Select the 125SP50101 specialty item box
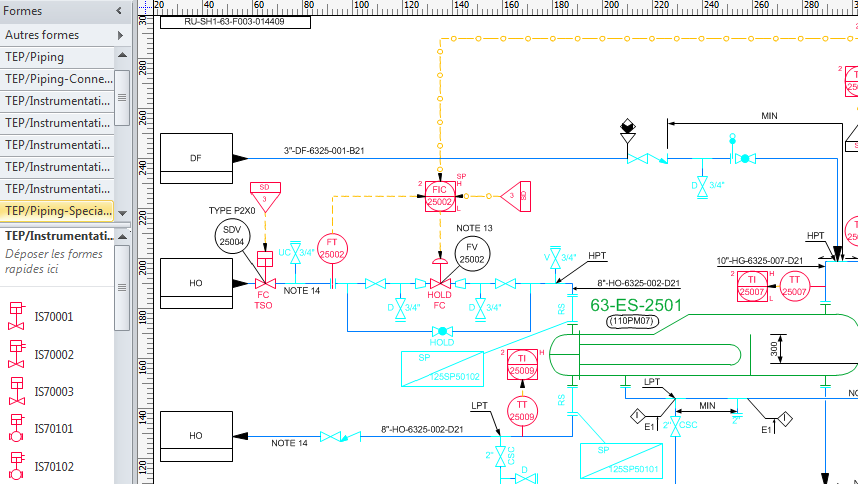The width and height of the screenshot is (858, 484). coord(621,460)
